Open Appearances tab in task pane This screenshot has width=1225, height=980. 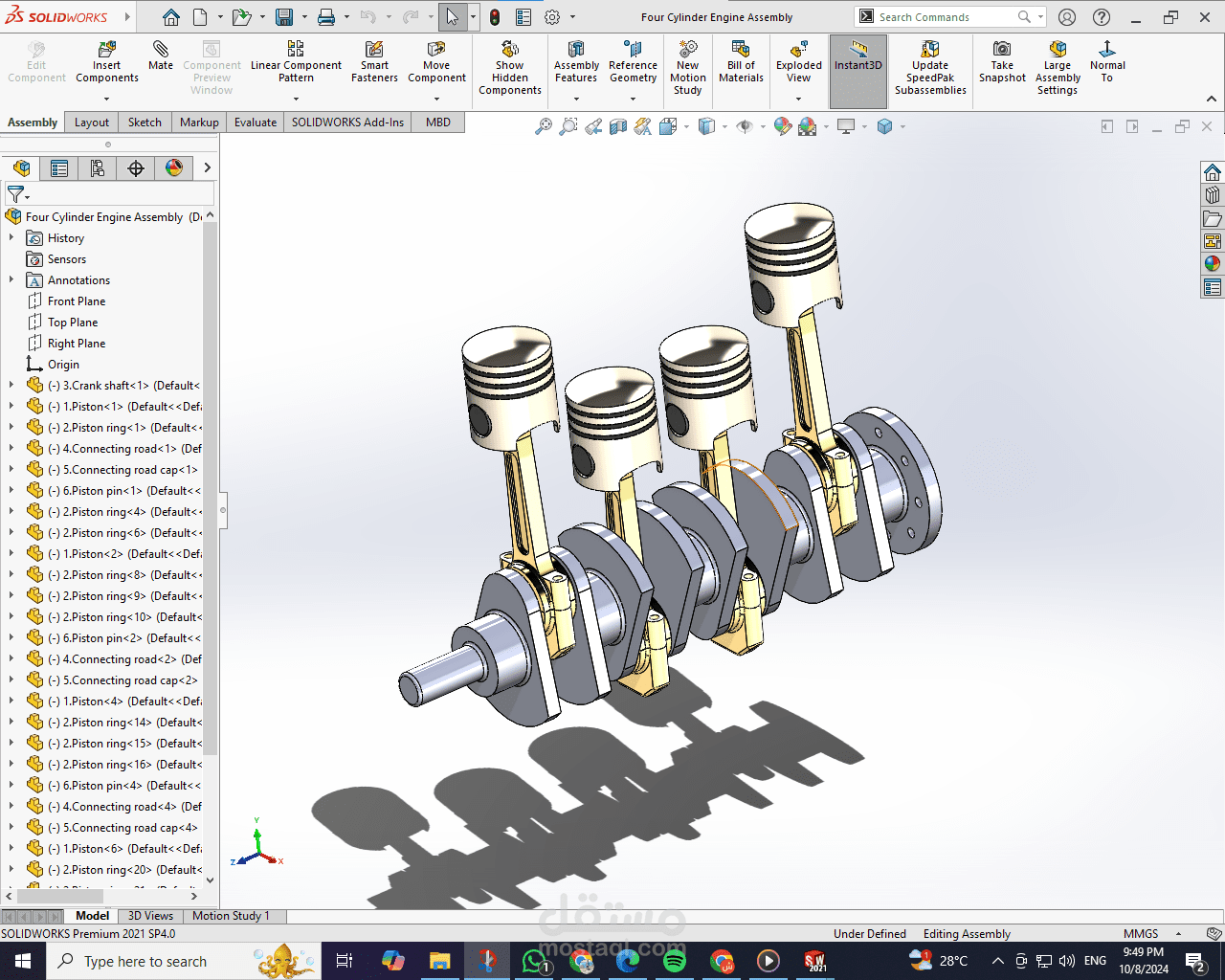click(x=1213, y=264)
